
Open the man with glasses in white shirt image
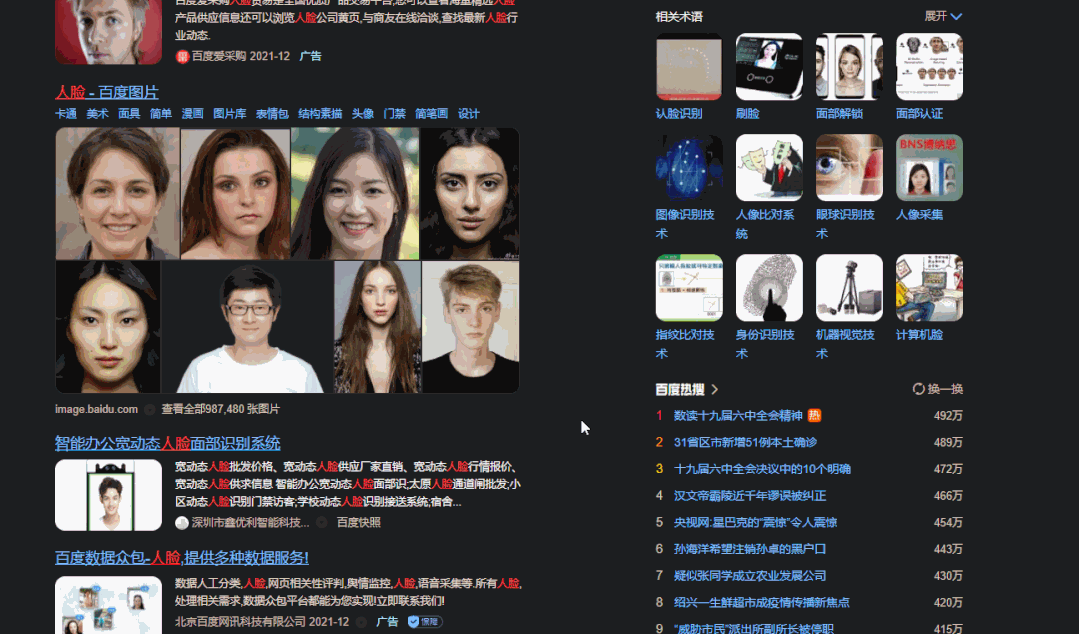coord(248,327)
